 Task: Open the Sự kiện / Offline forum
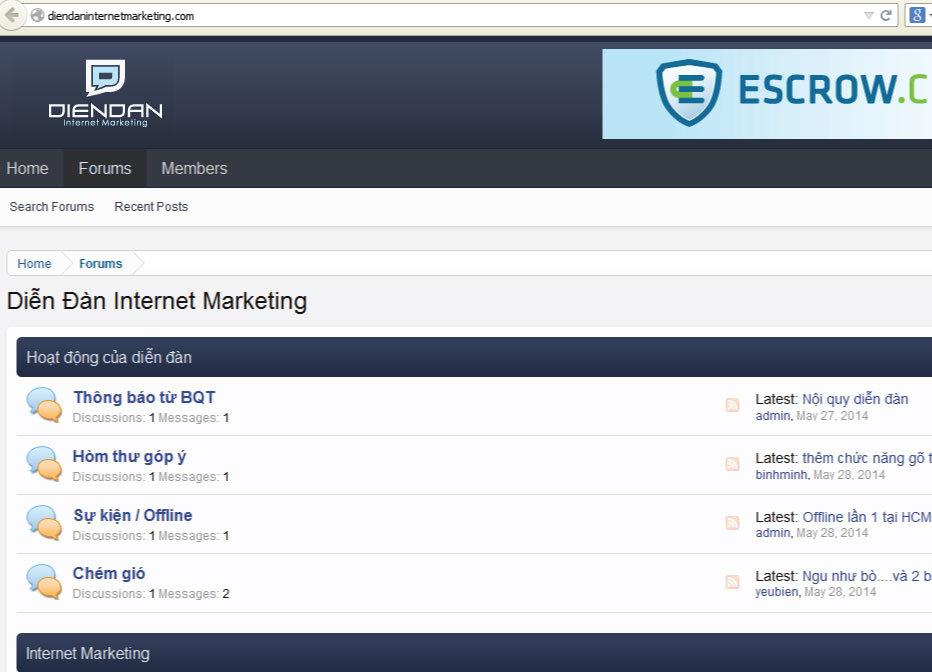coord(133,515)
